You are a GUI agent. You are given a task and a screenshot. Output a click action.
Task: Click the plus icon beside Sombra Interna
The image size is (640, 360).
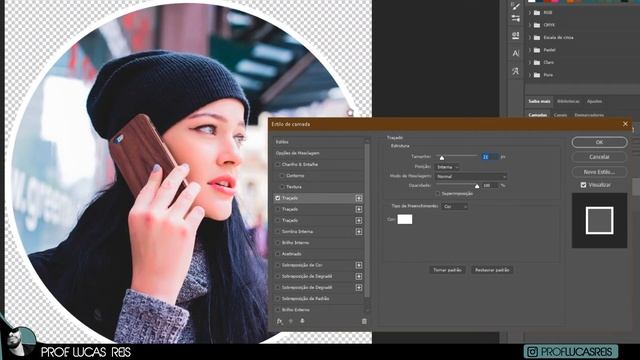point(358,231)
